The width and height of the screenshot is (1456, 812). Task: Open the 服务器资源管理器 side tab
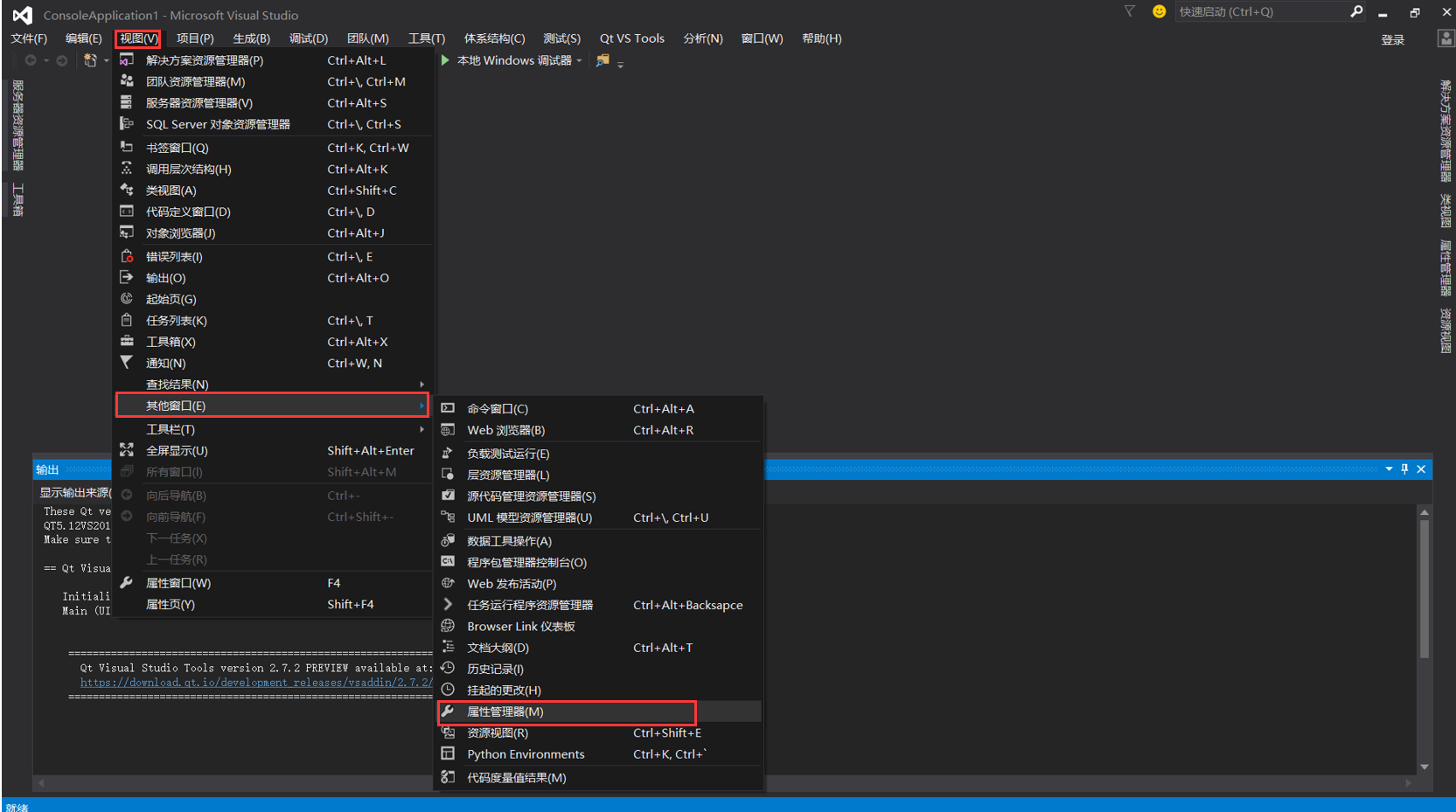click(x=17, y=125)
